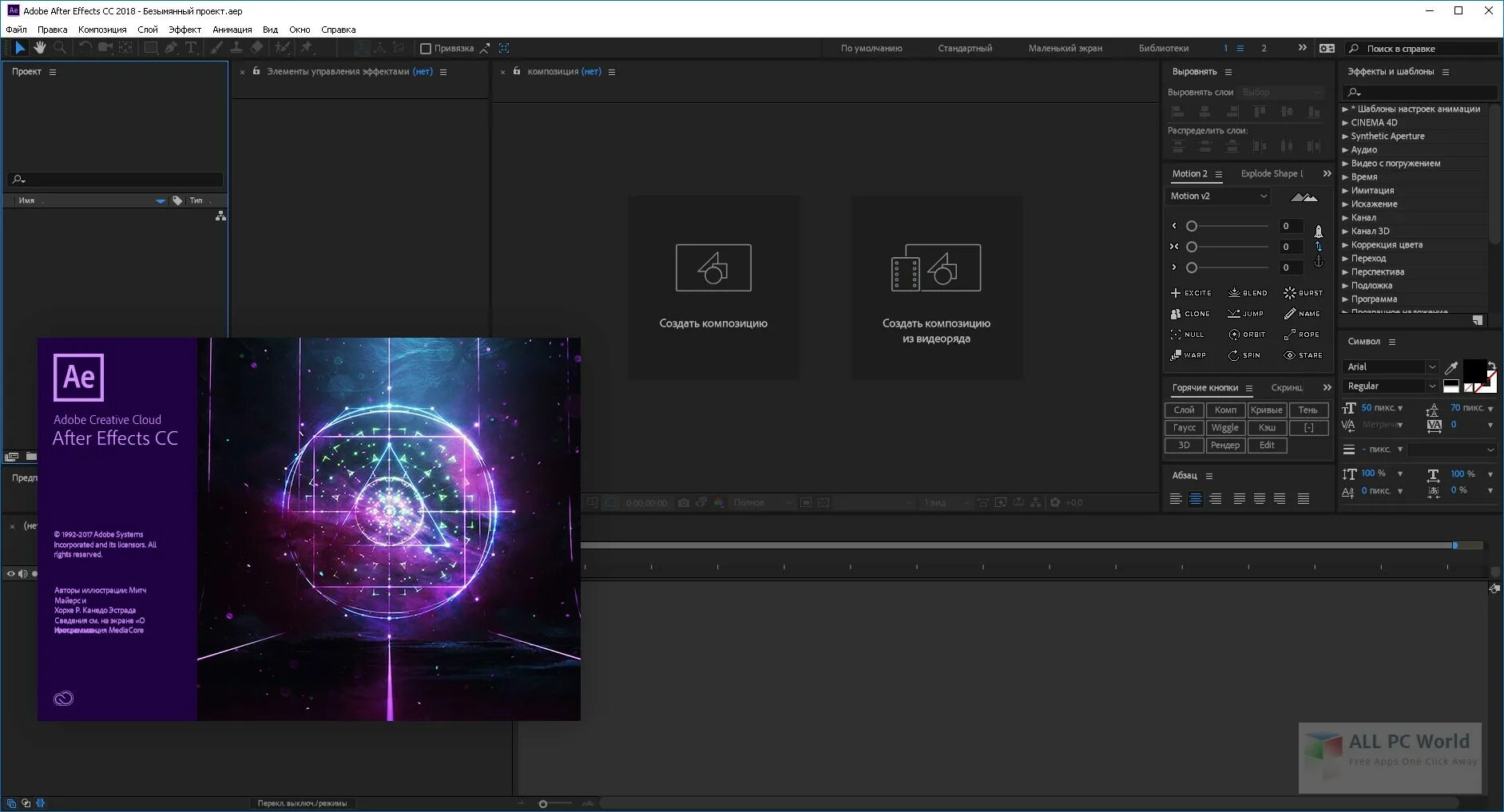Click Создать композицию из видеоряда
This screenshot has width=1504, height=812.
click(x=936, y=287)
